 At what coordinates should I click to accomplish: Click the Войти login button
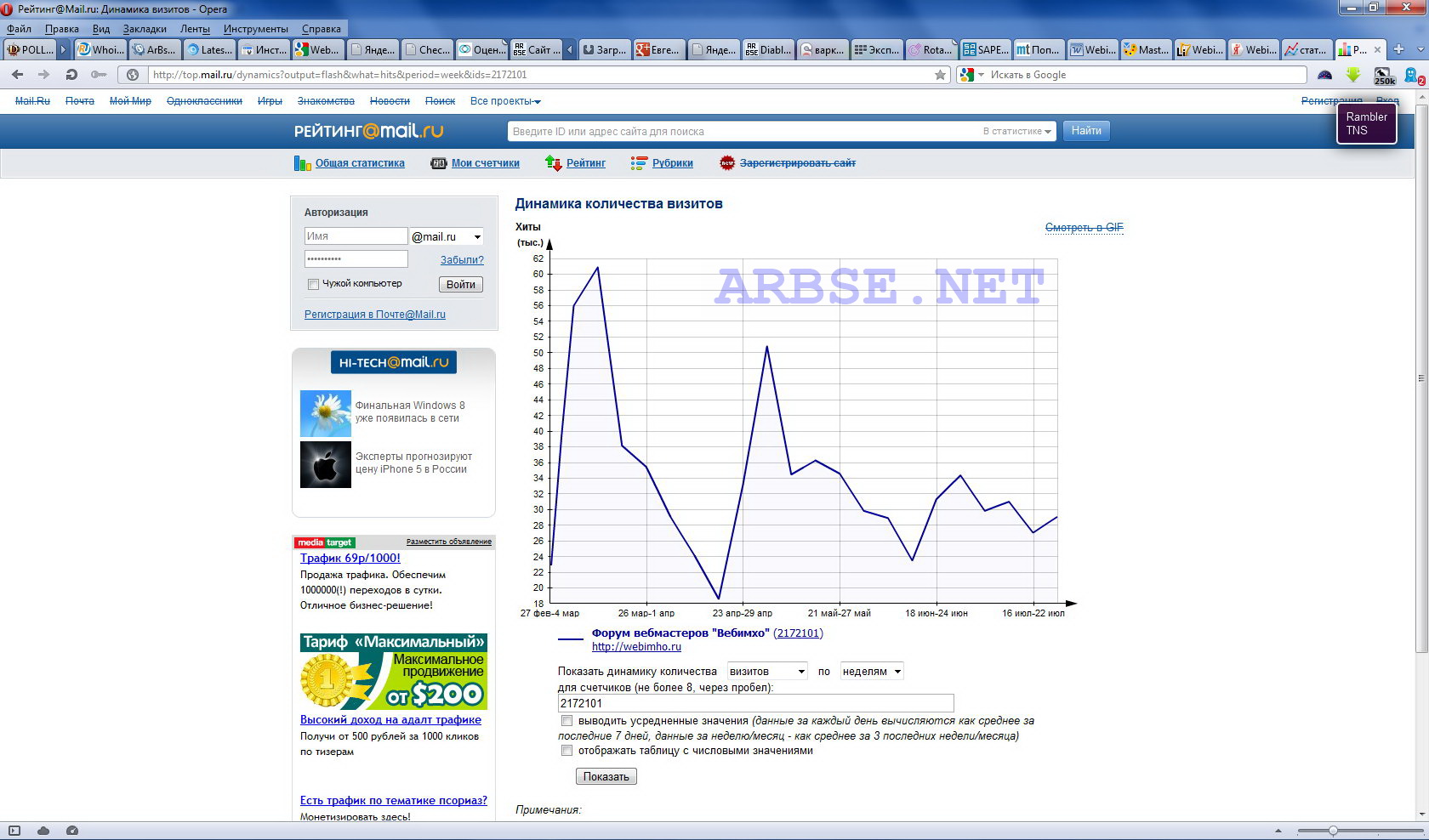point(461,285)
